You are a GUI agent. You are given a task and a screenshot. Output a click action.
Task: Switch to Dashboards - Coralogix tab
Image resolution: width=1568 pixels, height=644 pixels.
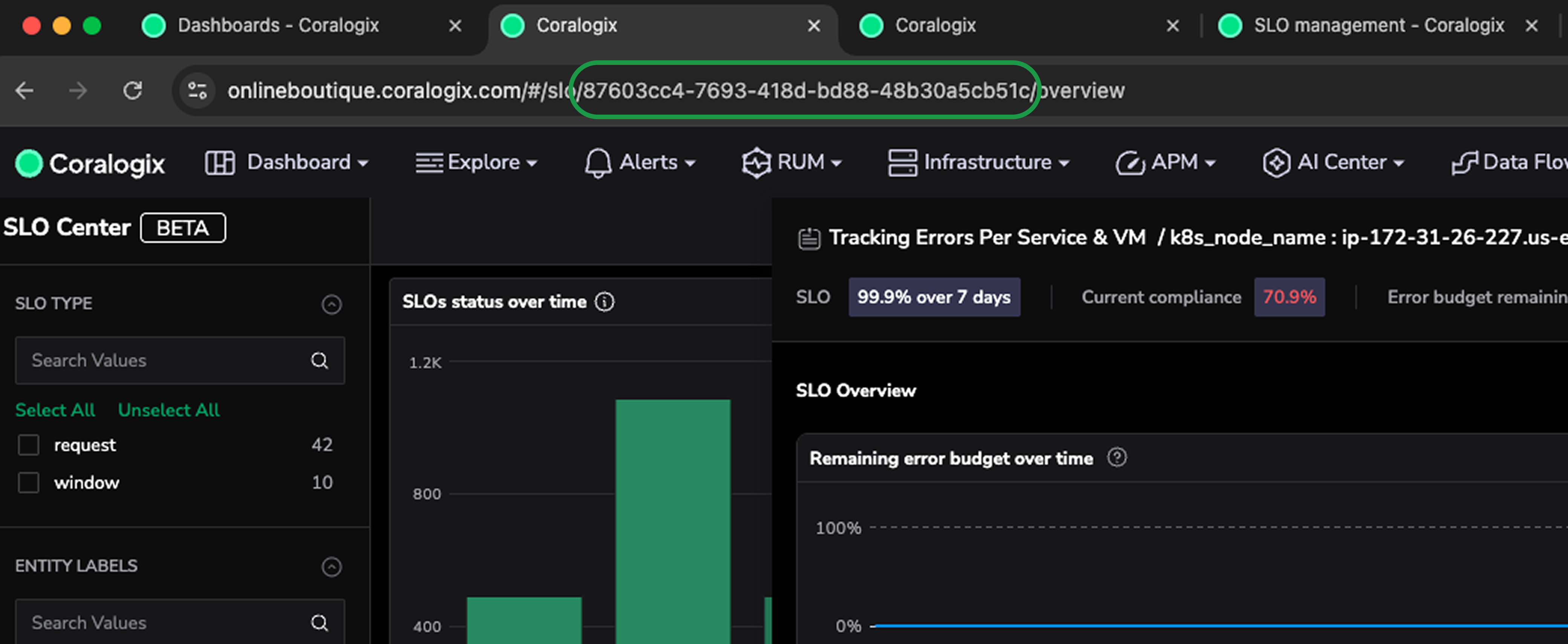coord(277,26)
